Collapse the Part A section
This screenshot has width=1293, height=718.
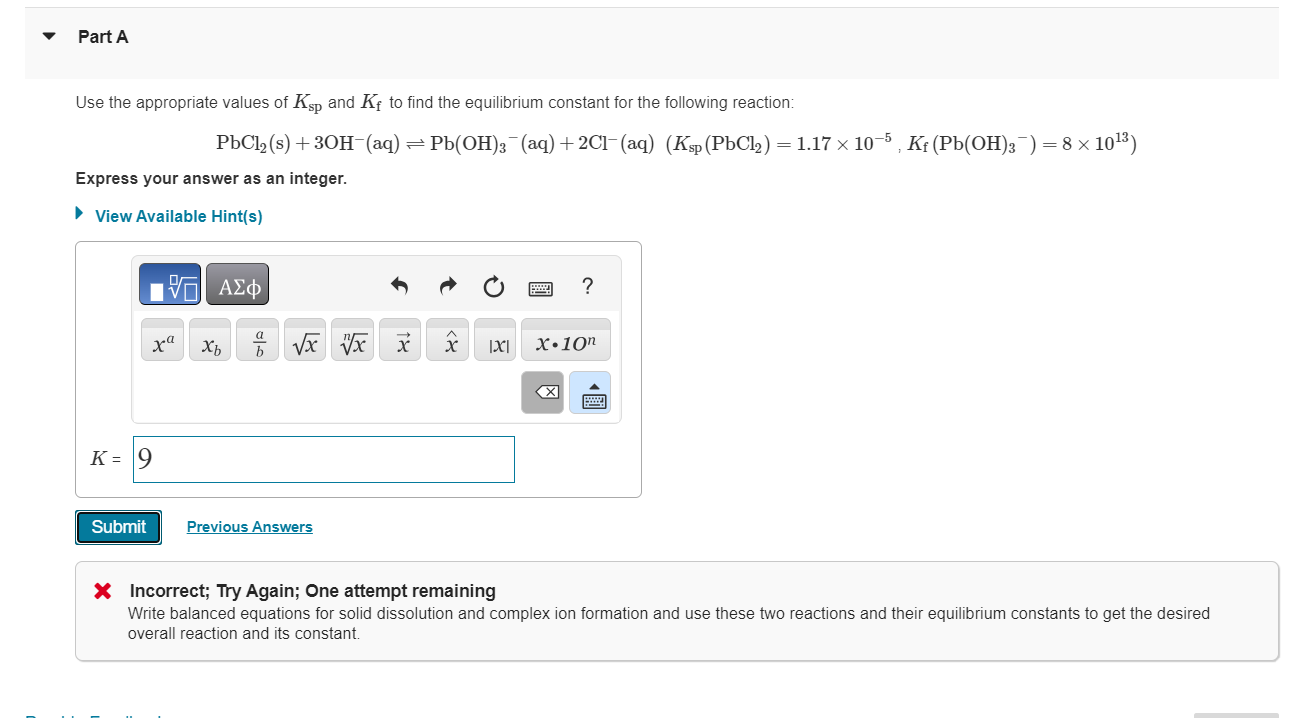point(48,35)
